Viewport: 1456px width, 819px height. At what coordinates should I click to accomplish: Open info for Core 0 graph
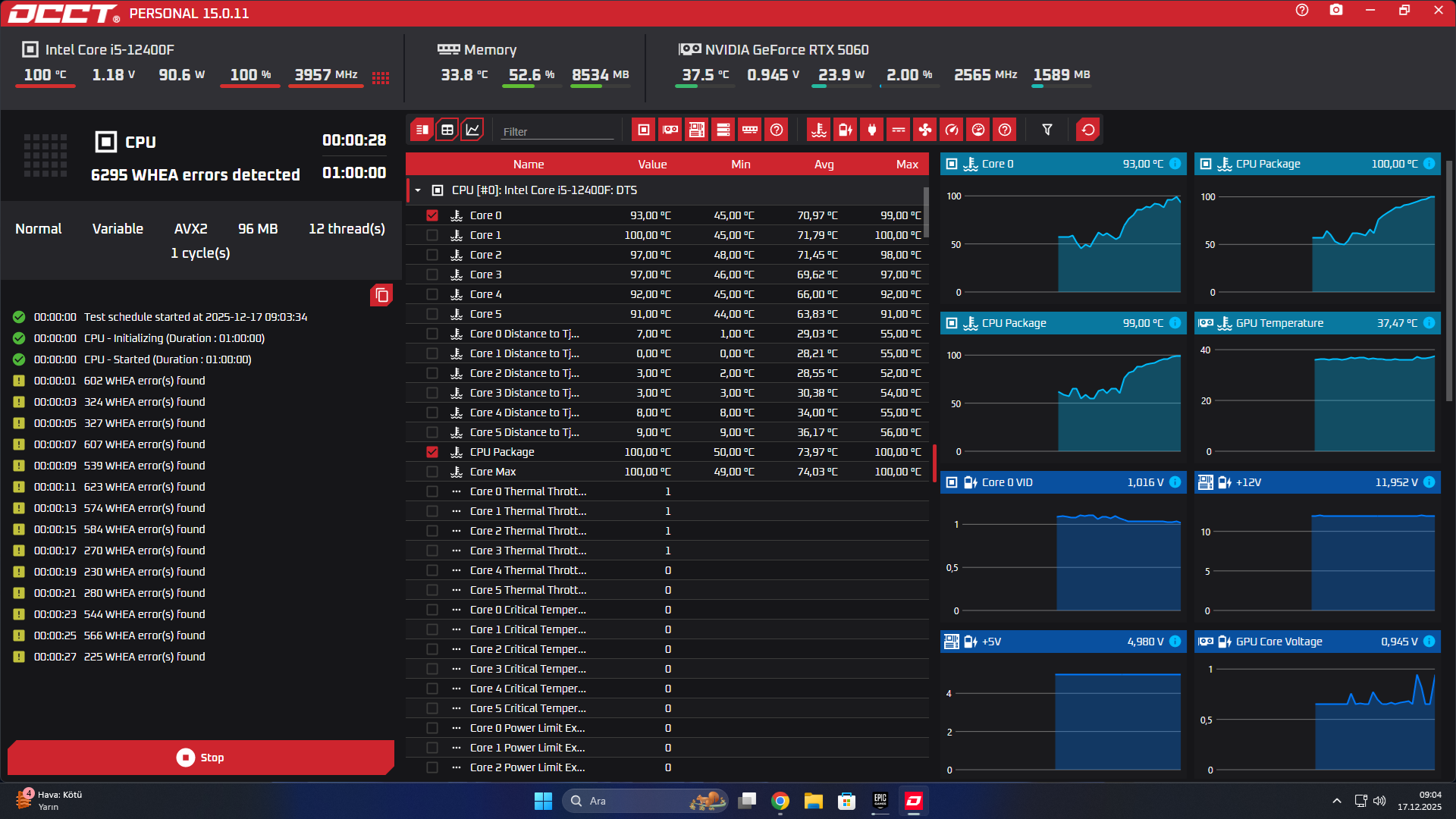[x=1175, y=164]
